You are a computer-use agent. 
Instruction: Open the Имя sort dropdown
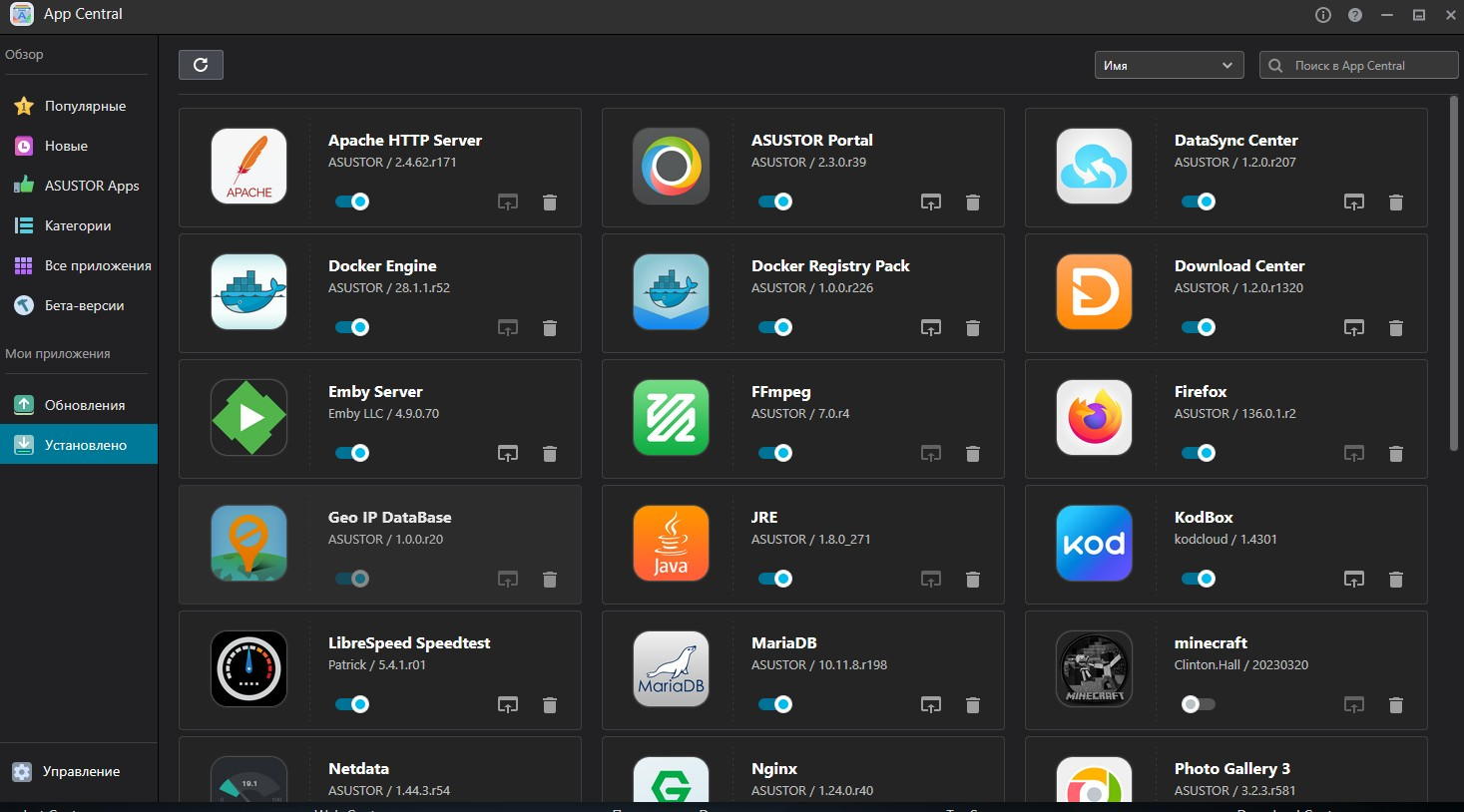1170,65
